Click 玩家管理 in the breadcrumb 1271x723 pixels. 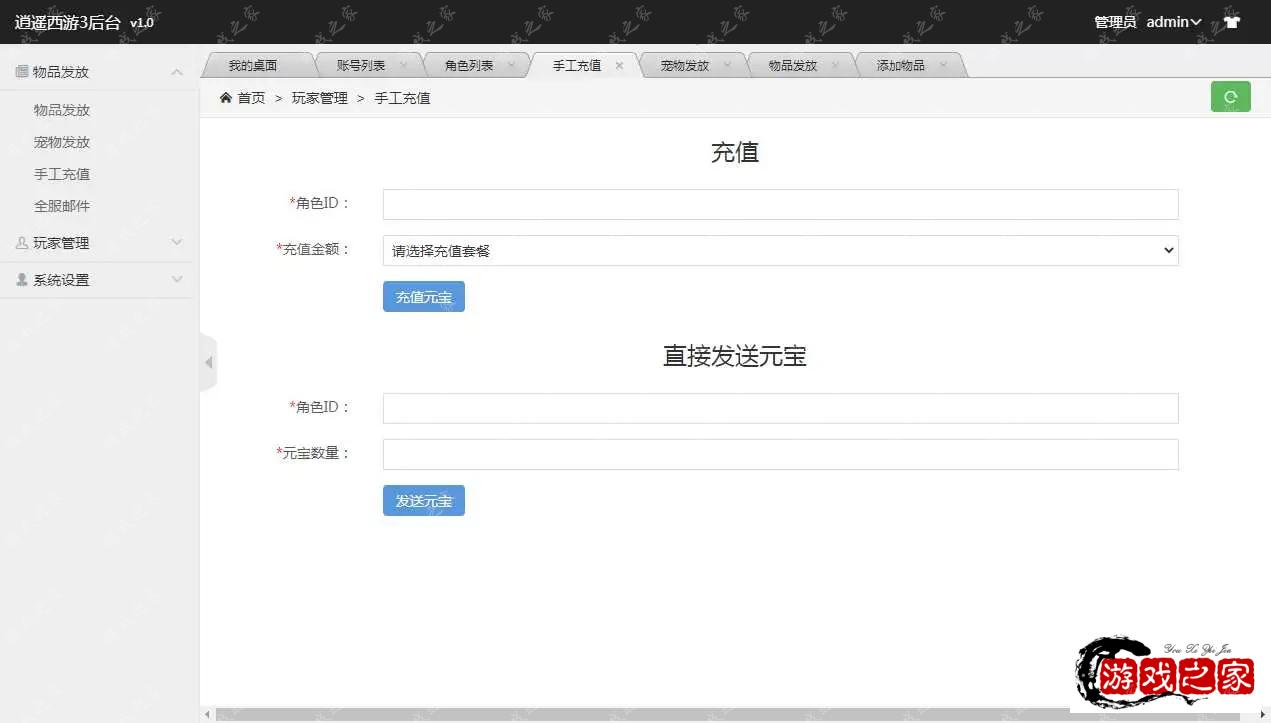(x=321, y=97)
